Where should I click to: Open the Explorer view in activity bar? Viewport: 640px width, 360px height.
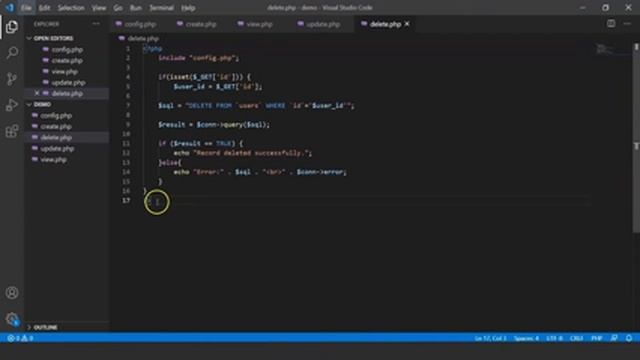coord(12,27)
